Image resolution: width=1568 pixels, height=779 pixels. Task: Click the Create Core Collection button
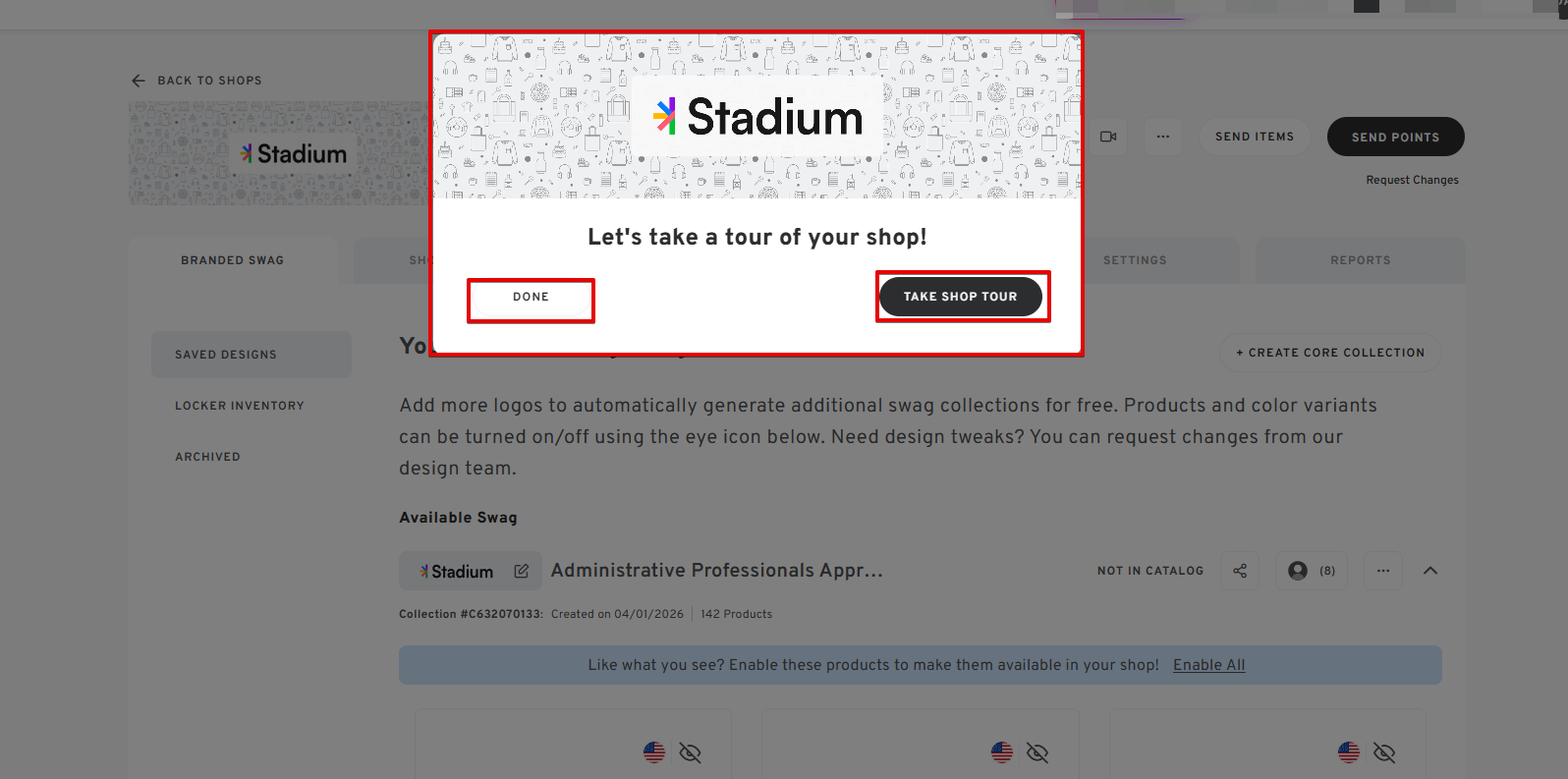pos(1330,353)
